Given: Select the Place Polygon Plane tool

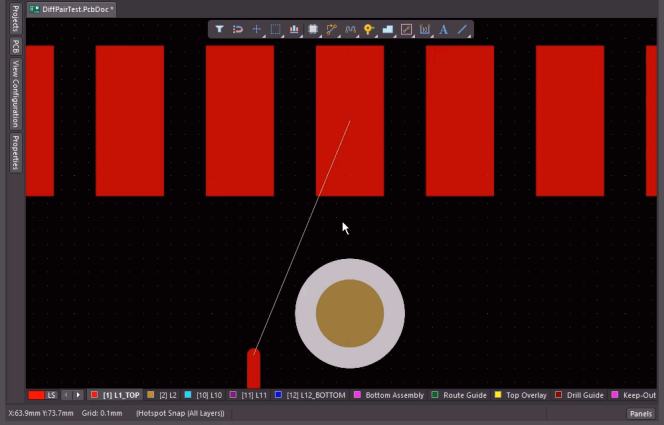Looking at the screenshot, I should pyautogui.click(x=388, y=30).
